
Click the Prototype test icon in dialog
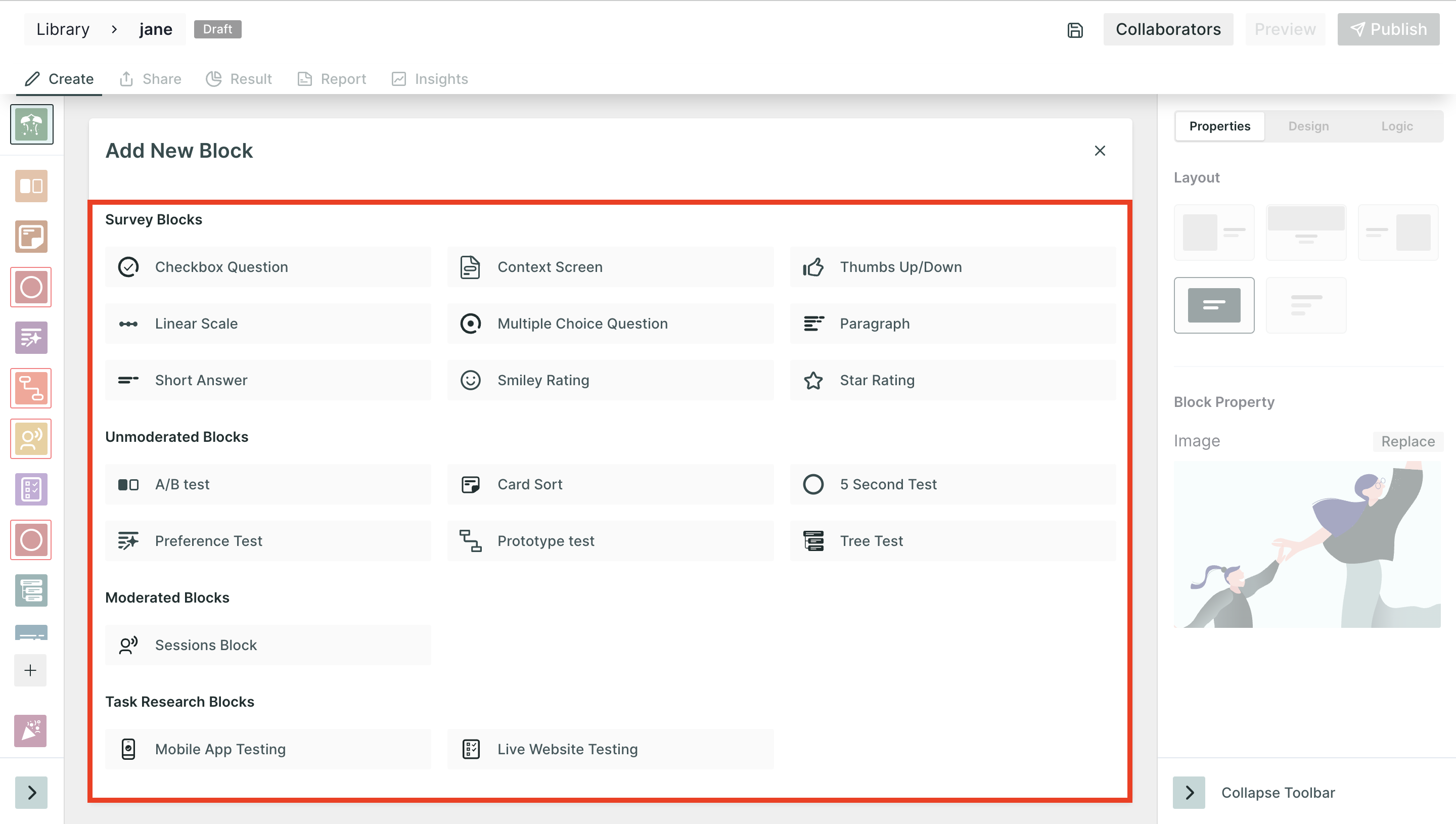pos(471,541)
